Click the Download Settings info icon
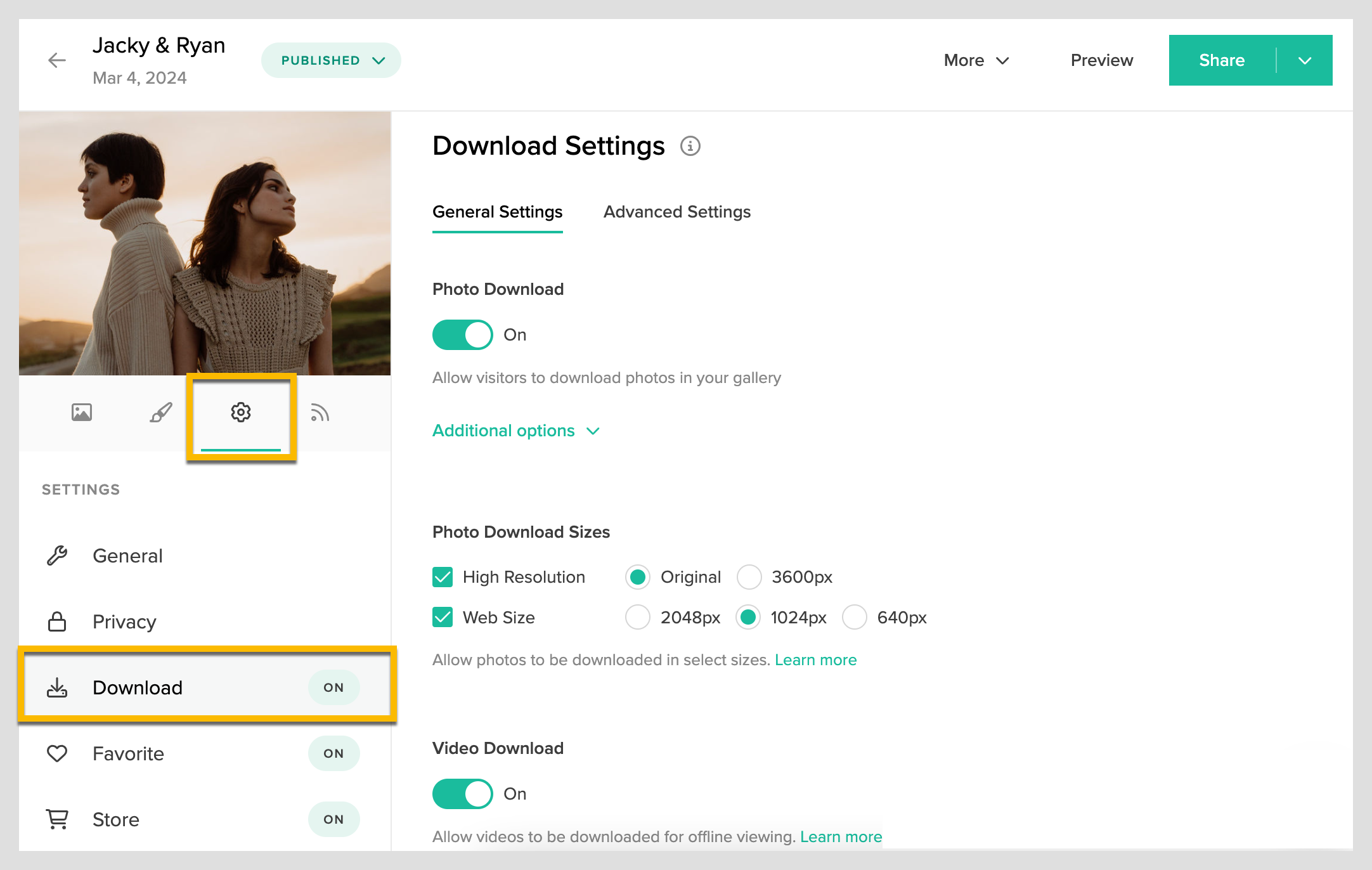 (690, 146)
